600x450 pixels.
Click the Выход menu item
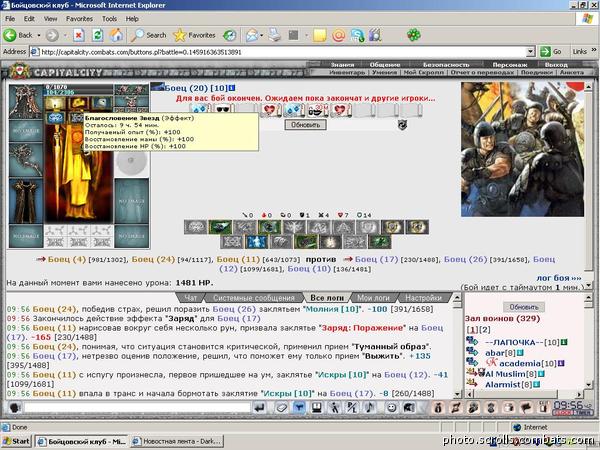tap(556, 65)
